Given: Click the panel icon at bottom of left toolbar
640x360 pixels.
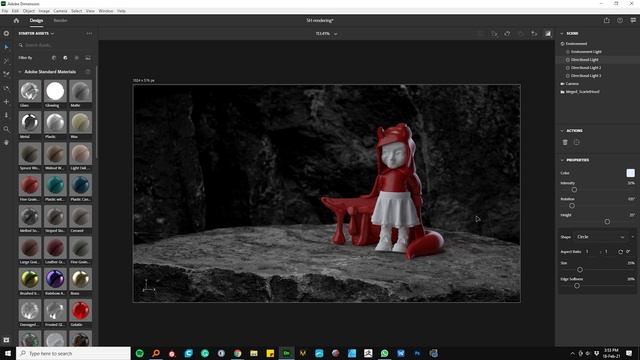Looking at the screenshot, I should 6,340.
